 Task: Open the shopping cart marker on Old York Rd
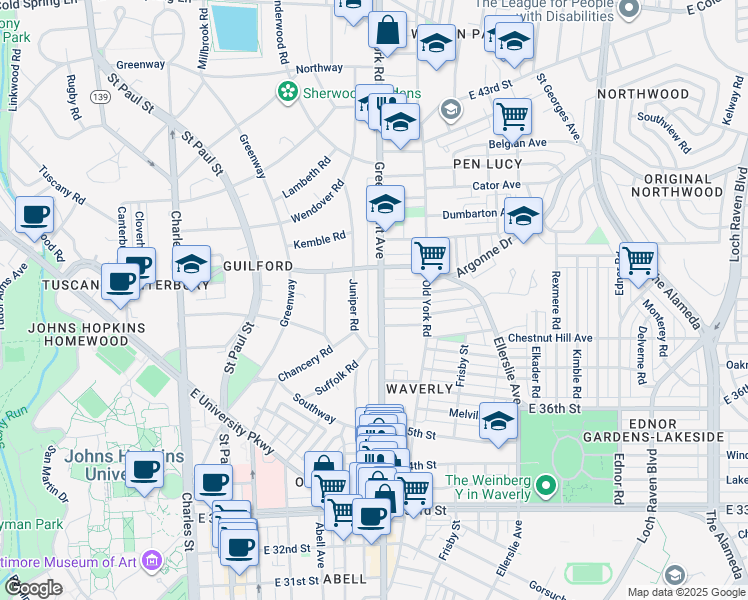point(430,255)
